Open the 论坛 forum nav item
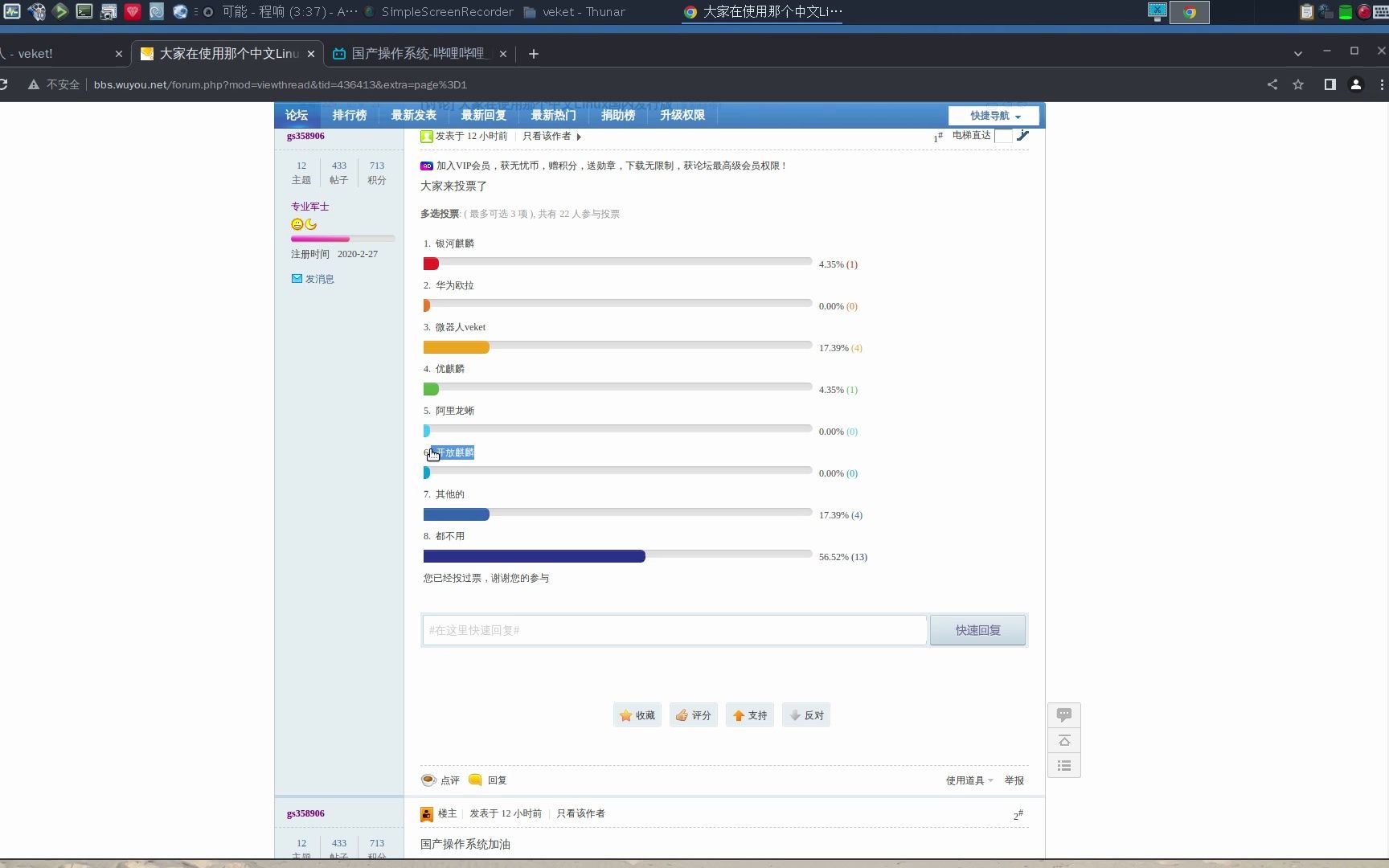Image resolution: width=1389 pixels, height=868 pixels. (297, 115)
